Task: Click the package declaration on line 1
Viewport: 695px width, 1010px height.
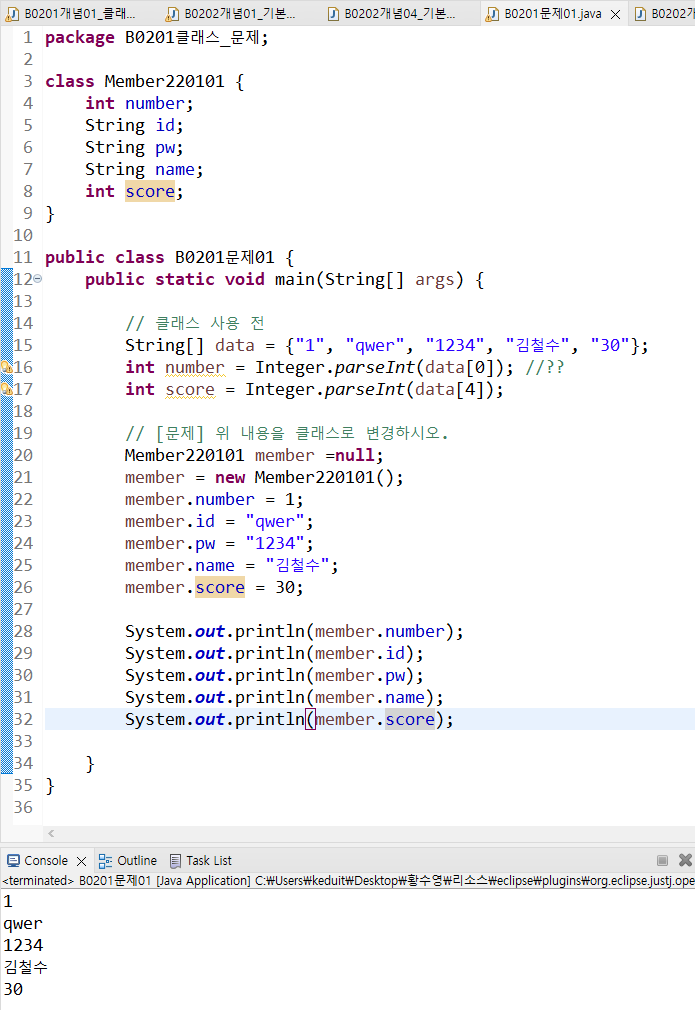Action: 157,37
